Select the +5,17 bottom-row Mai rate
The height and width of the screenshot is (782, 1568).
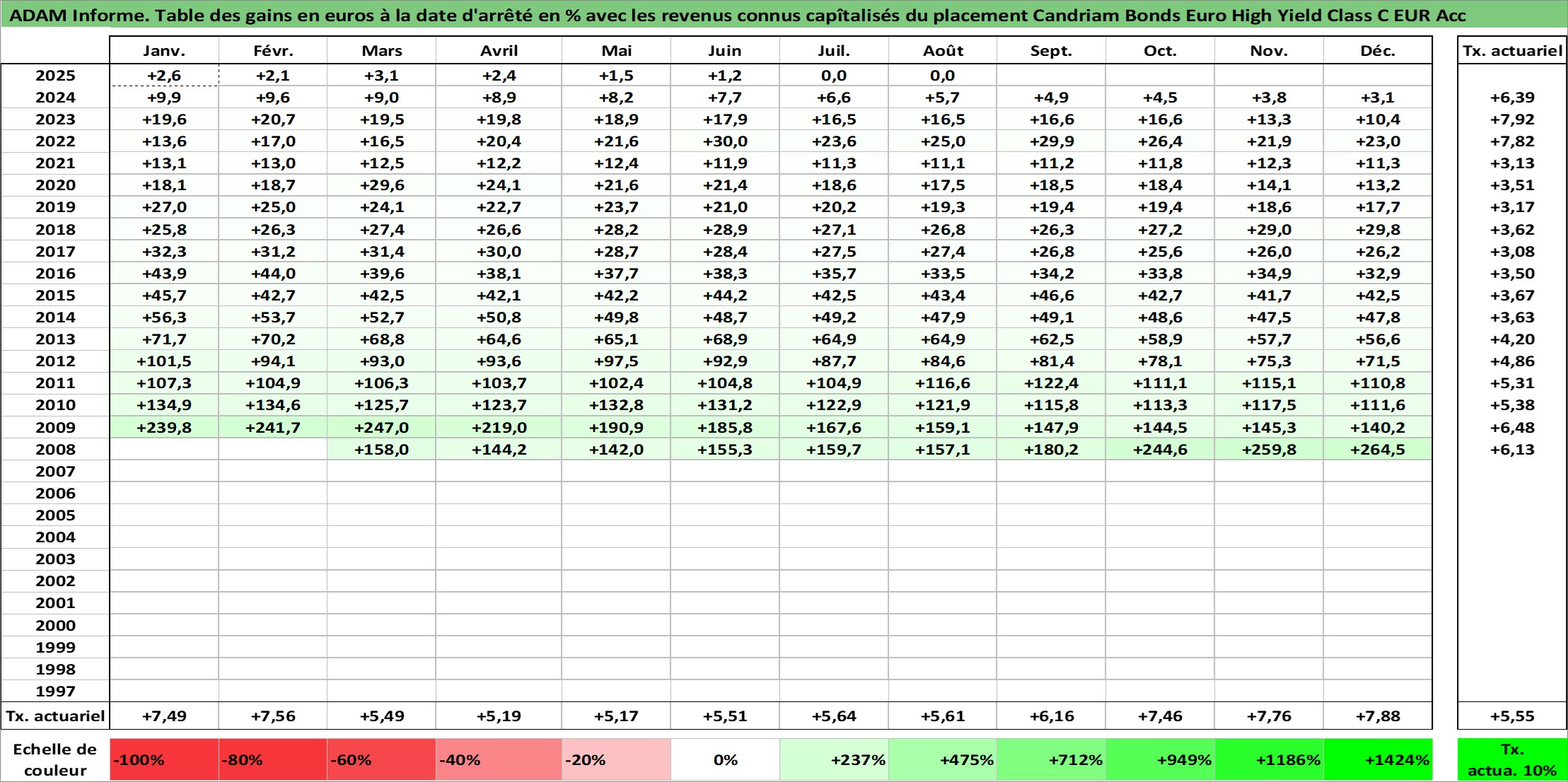(x=617, y=716)
